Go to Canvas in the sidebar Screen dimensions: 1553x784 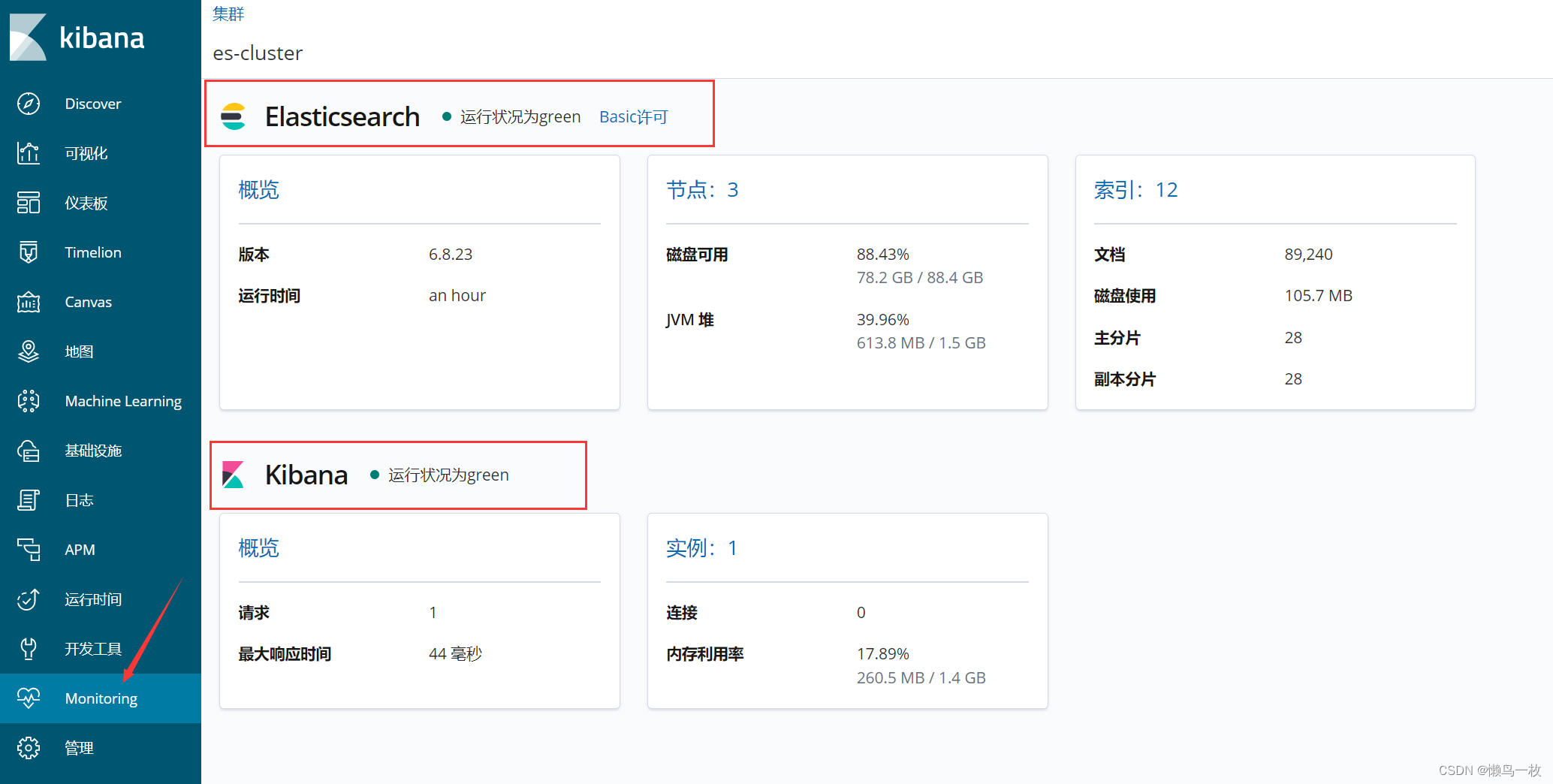coord(101,302)
